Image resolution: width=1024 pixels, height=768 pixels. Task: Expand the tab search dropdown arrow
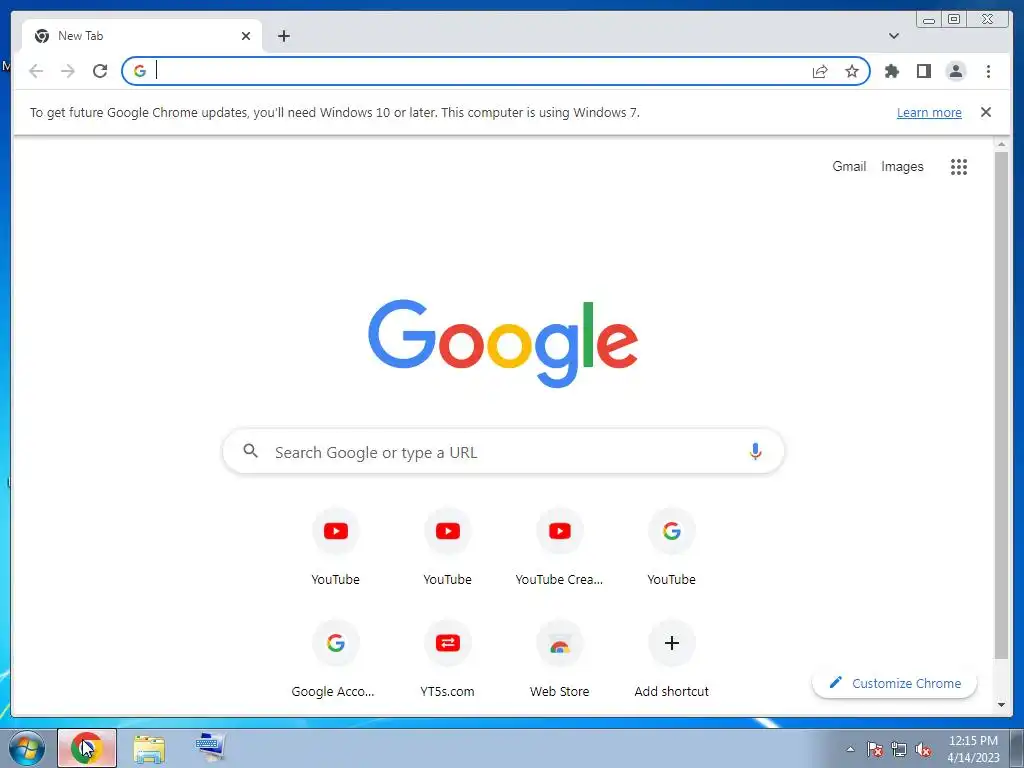894,36
